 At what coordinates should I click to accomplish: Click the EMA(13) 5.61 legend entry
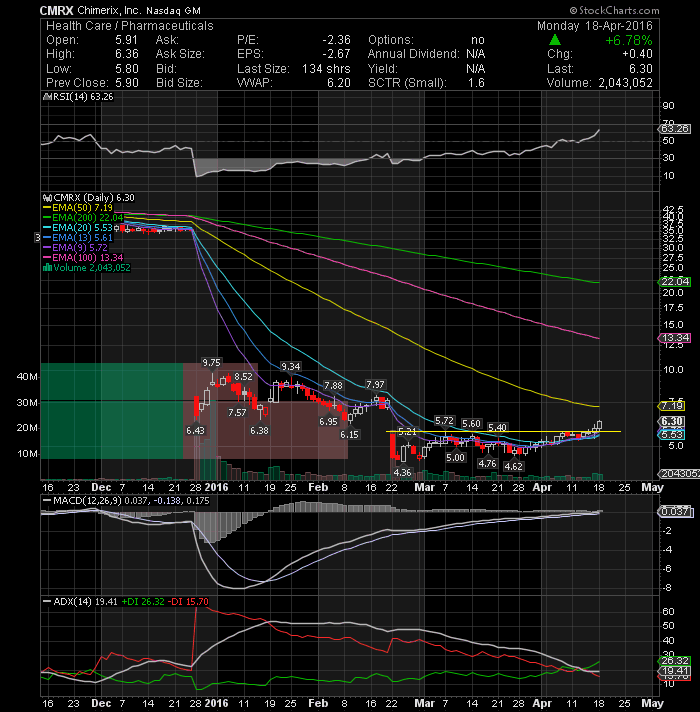tap(78, 237)
